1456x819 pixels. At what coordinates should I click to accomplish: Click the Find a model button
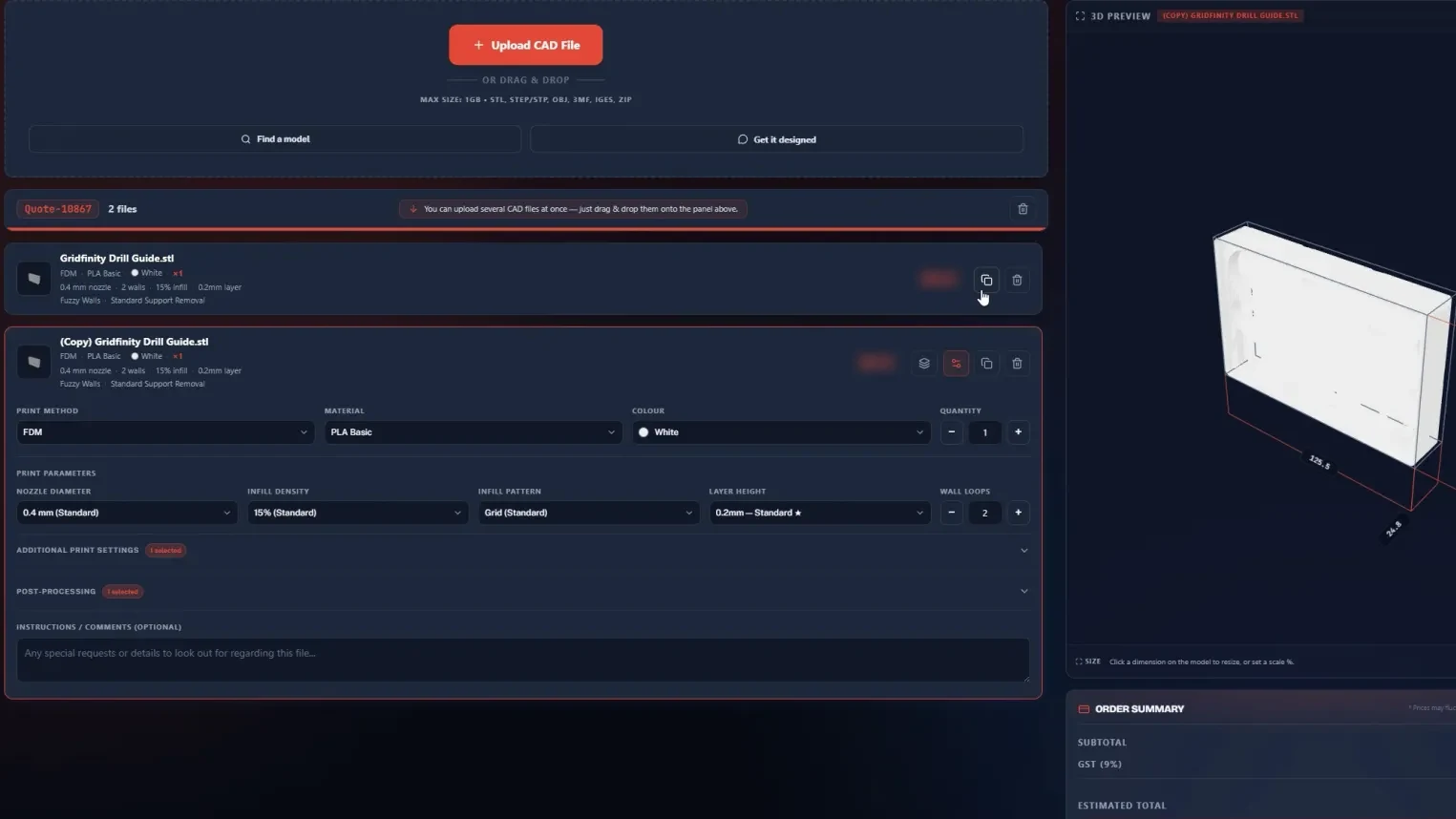coord(275,139)
